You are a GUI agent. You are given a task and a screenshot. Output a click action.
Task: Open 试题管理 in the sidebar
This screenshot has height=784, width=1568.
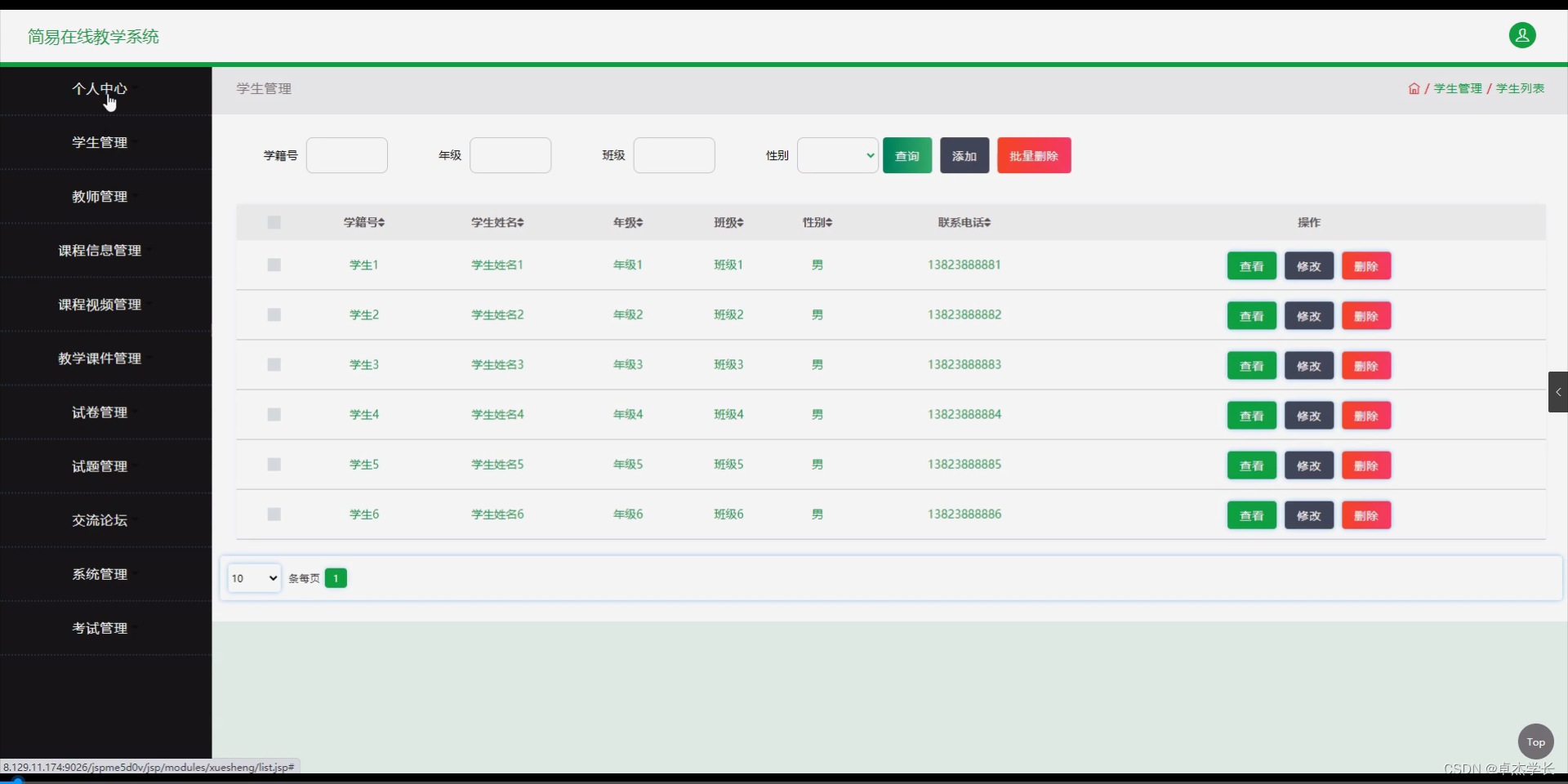pyautogui.click(x=100, y=465)
